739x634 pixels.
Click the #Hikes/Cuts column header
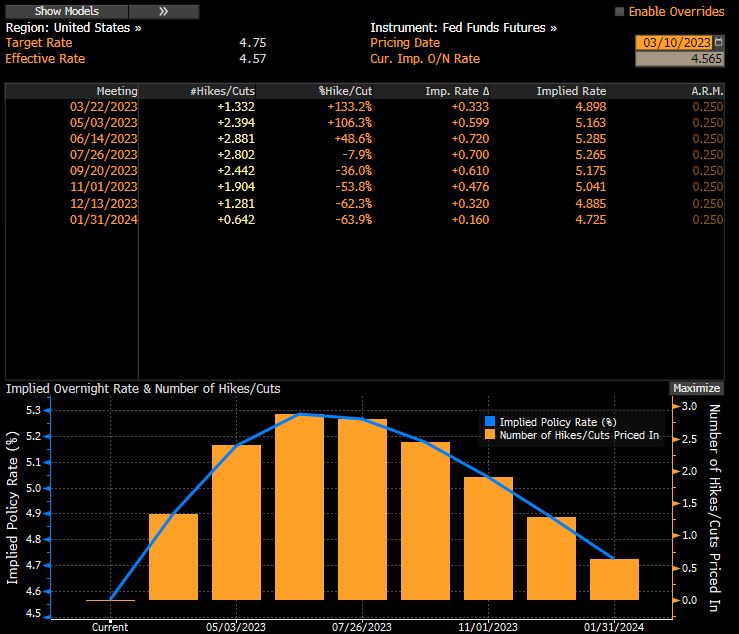222,91
